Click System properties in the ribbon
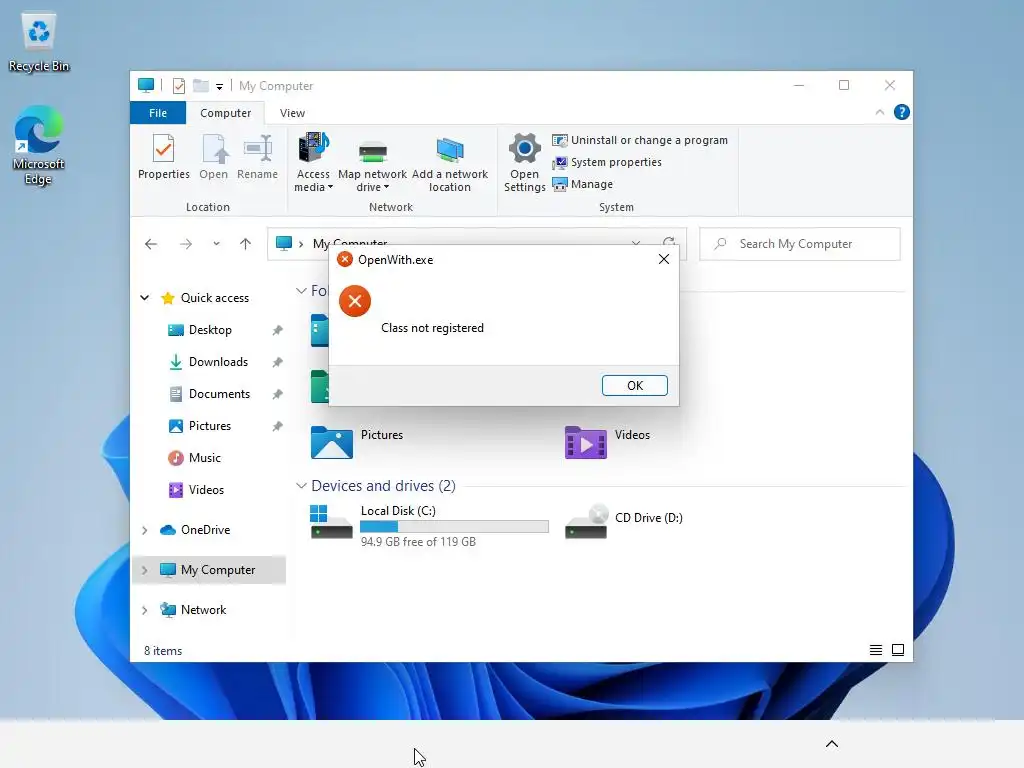1024x768 pixels. 607,162
